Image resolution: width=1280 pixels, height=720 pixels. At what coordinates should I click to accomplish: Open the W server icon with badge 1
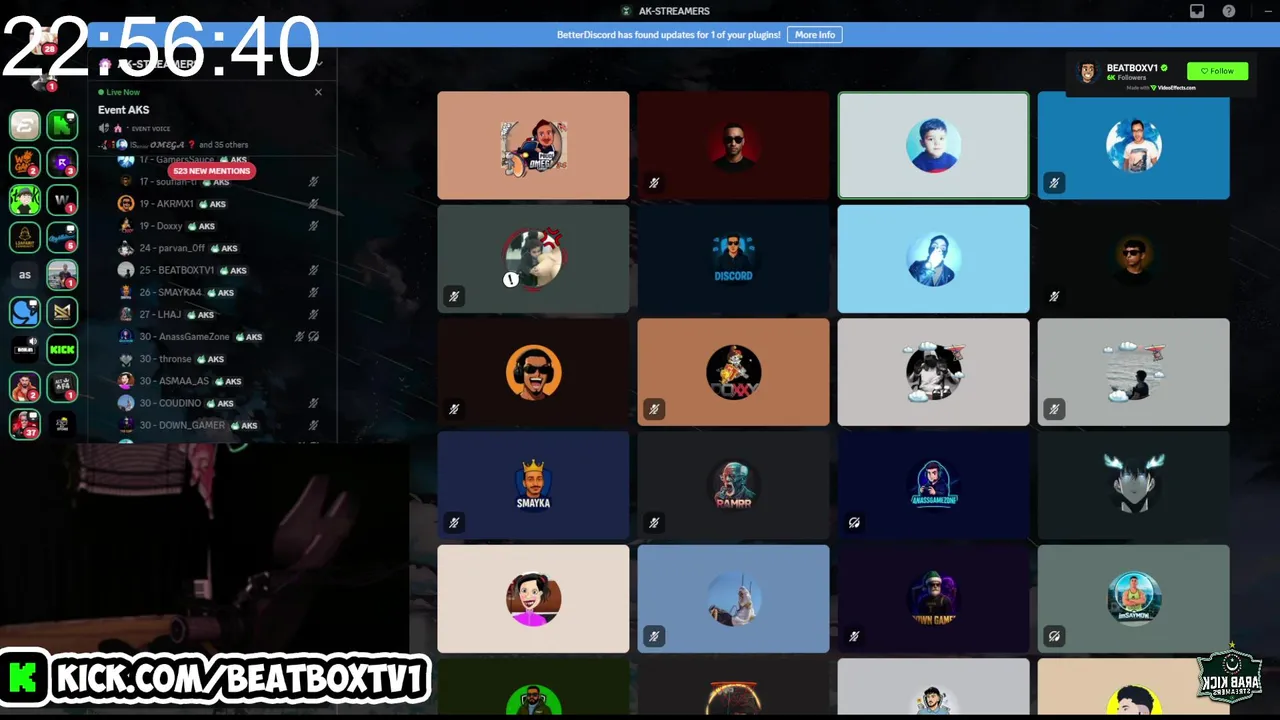pos(62,199)
